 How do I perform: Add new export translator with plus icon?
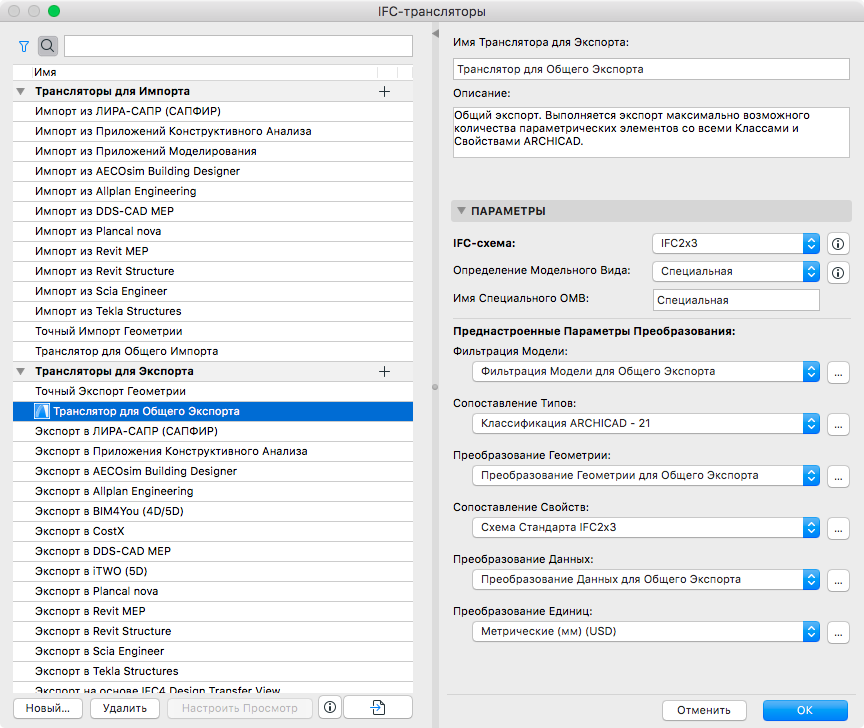384,371
